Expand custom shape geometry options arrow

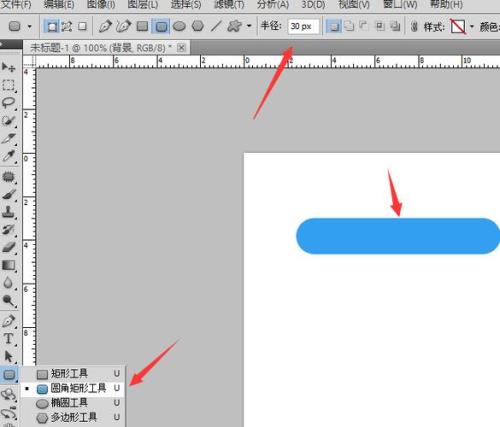[249, 26]
